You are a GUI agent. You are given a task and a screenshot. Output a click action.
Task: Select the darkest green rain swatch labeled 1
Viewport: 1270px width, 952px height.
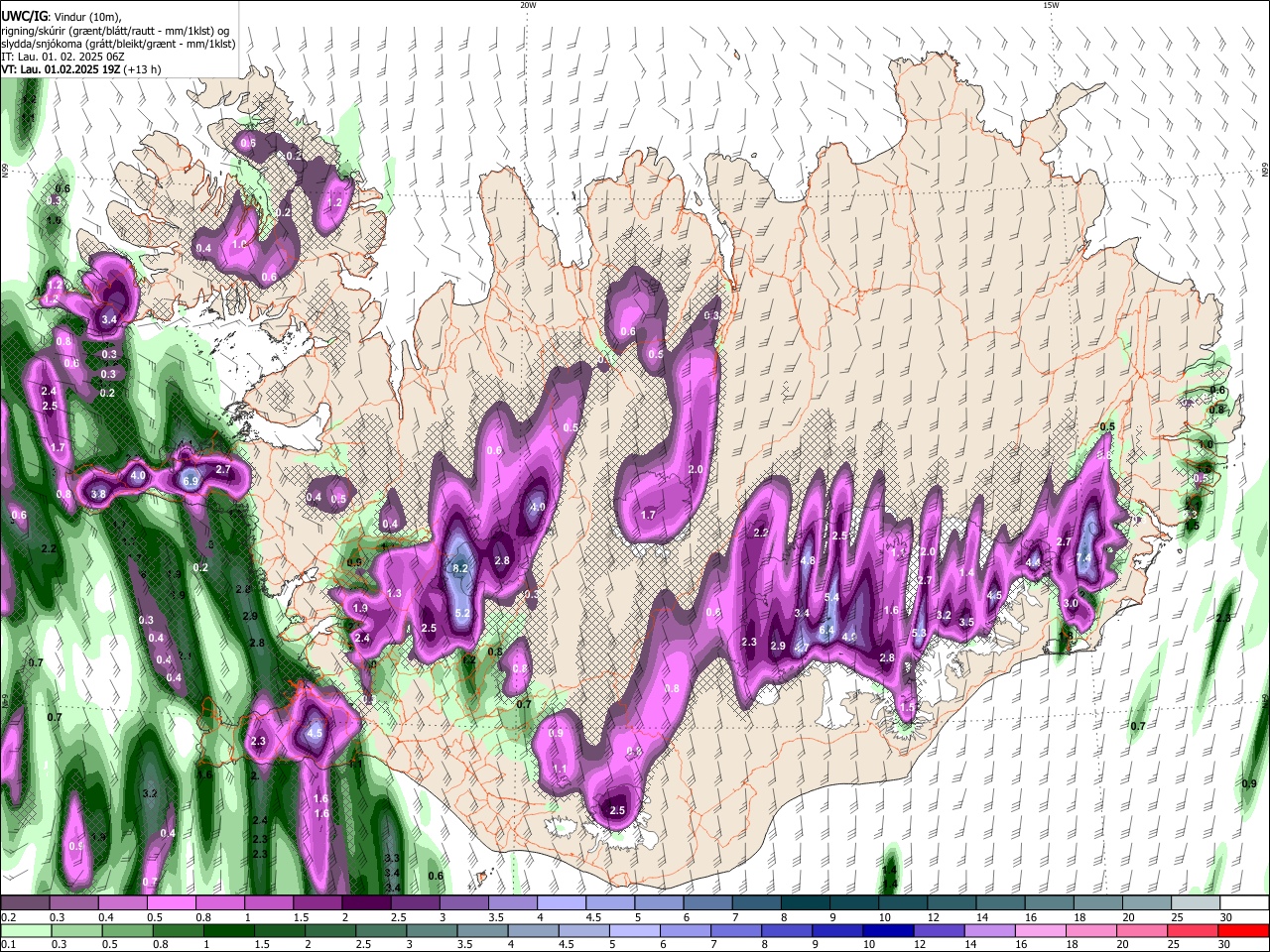click(x=228, y=930)
